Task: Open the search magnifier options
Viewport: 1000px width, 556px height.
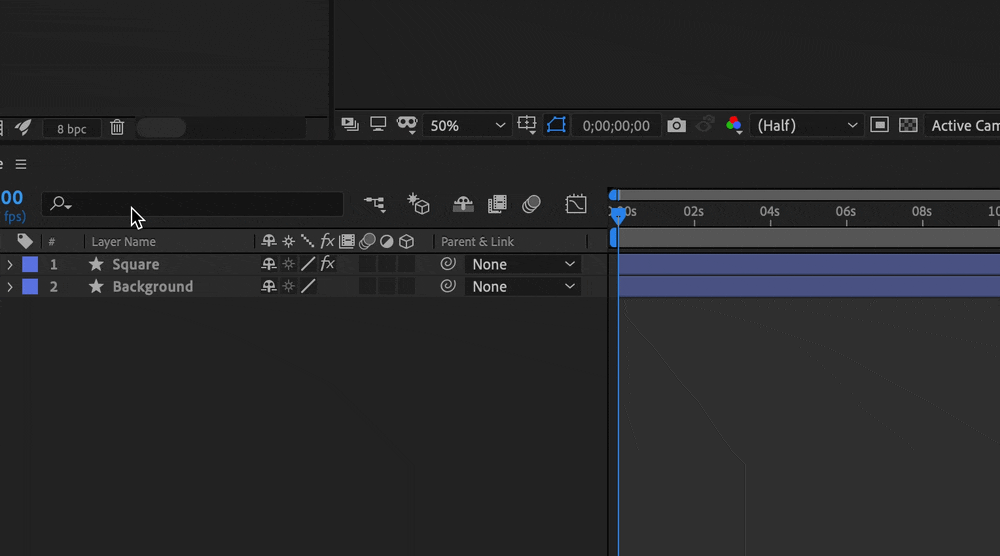Action: (x=61, y=204)
